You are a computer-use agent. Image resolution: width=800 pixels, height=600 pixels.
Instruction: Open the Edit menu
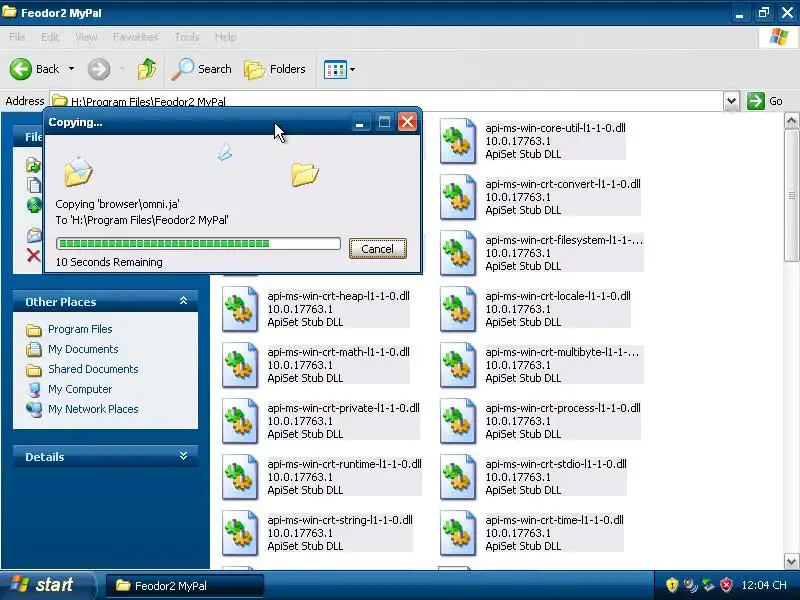(x=50, y=37)
